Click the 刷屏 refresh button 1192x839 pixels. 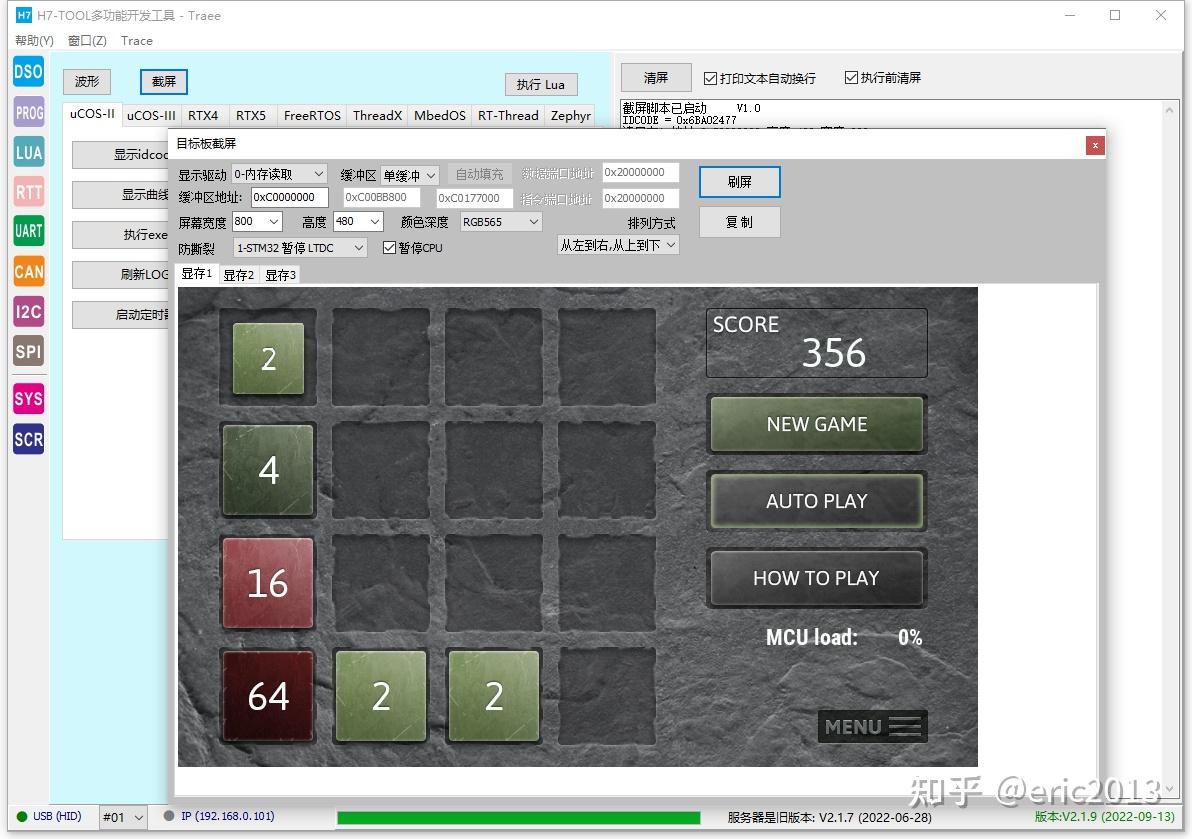point(738,181)
